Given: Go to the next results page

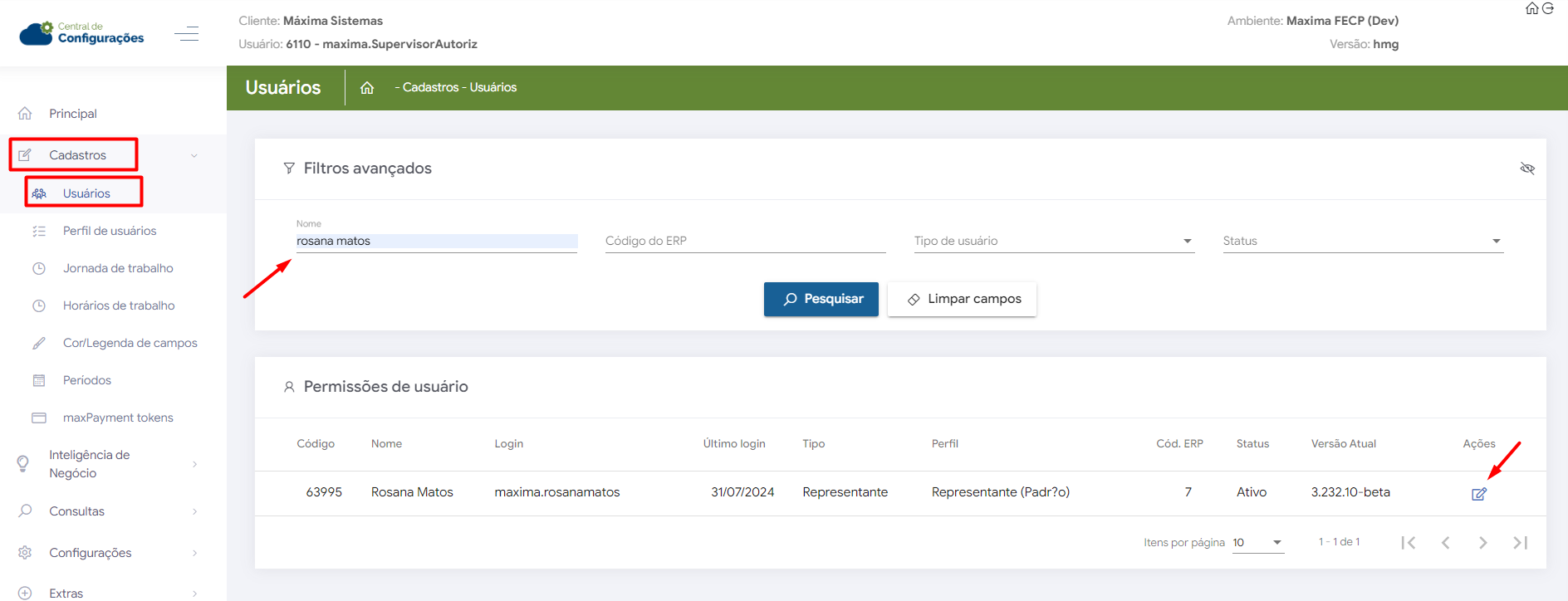Looking at the screenshot, I should point(1482,543).
